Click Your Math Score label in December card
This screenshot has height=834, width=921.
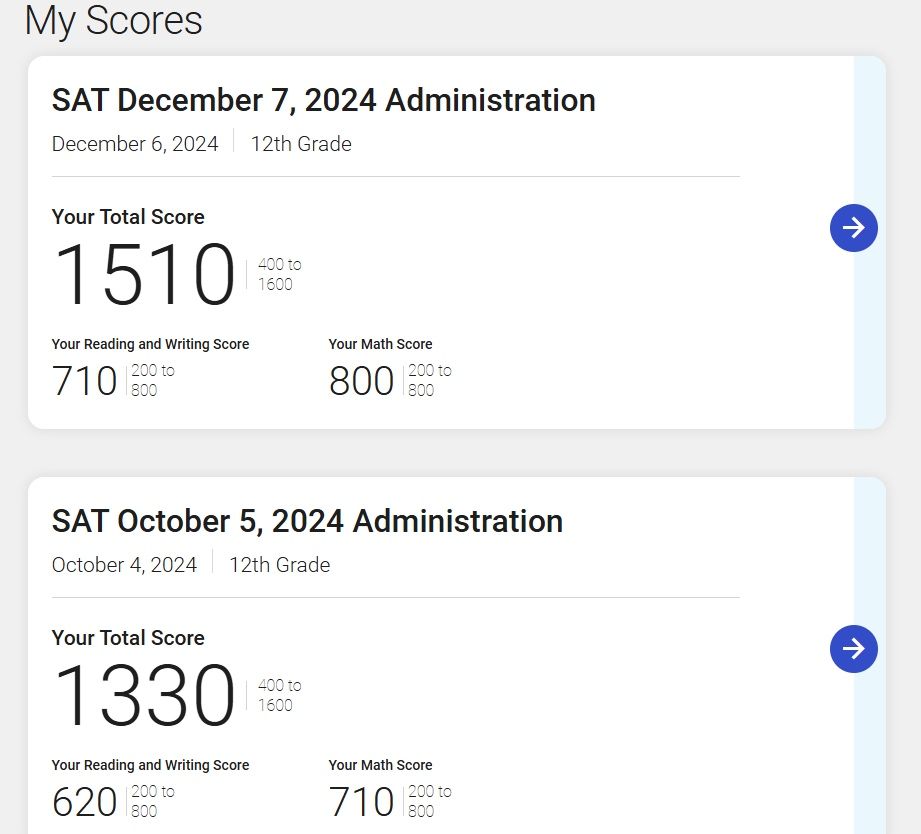(381, 344)
